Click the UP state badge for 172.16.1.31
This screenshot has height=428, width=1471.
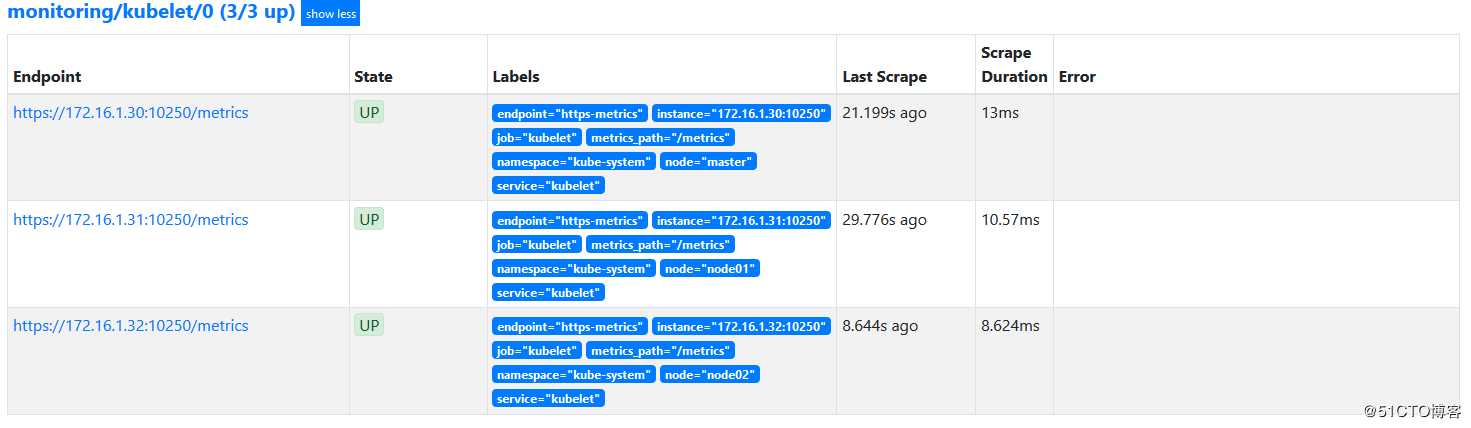(369, 219)
